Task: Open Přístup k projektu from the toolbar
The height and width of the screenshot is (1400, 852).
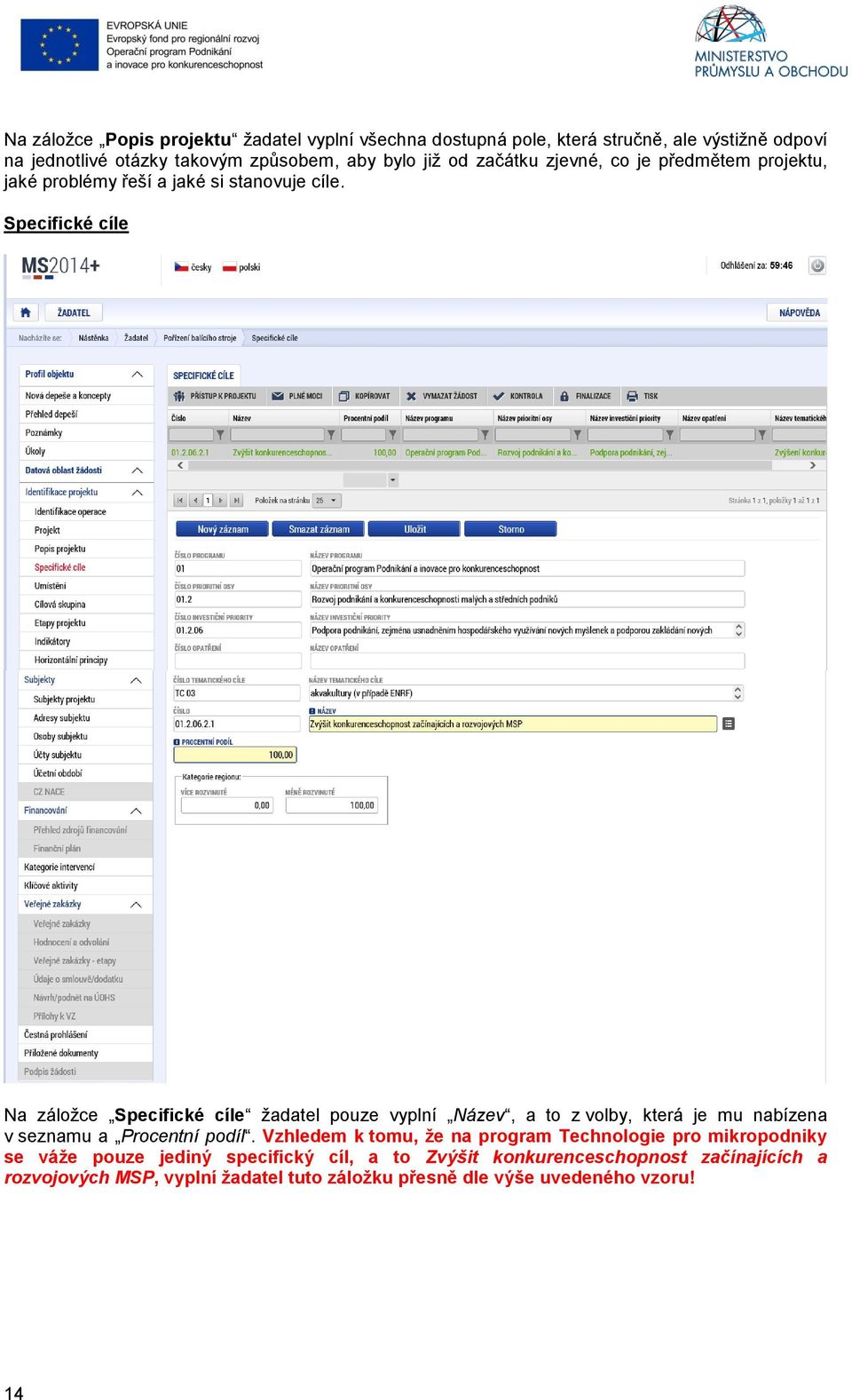Action: 215,396
